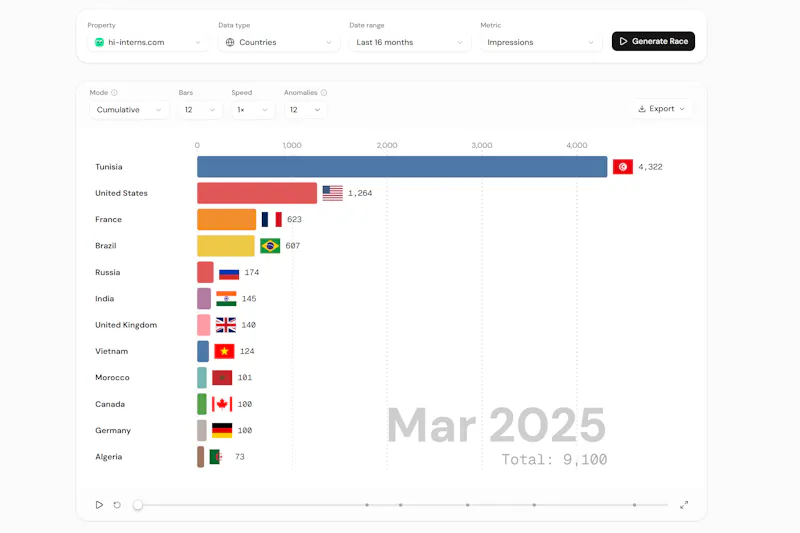Click the Brazil flag icon

(270, 246)
